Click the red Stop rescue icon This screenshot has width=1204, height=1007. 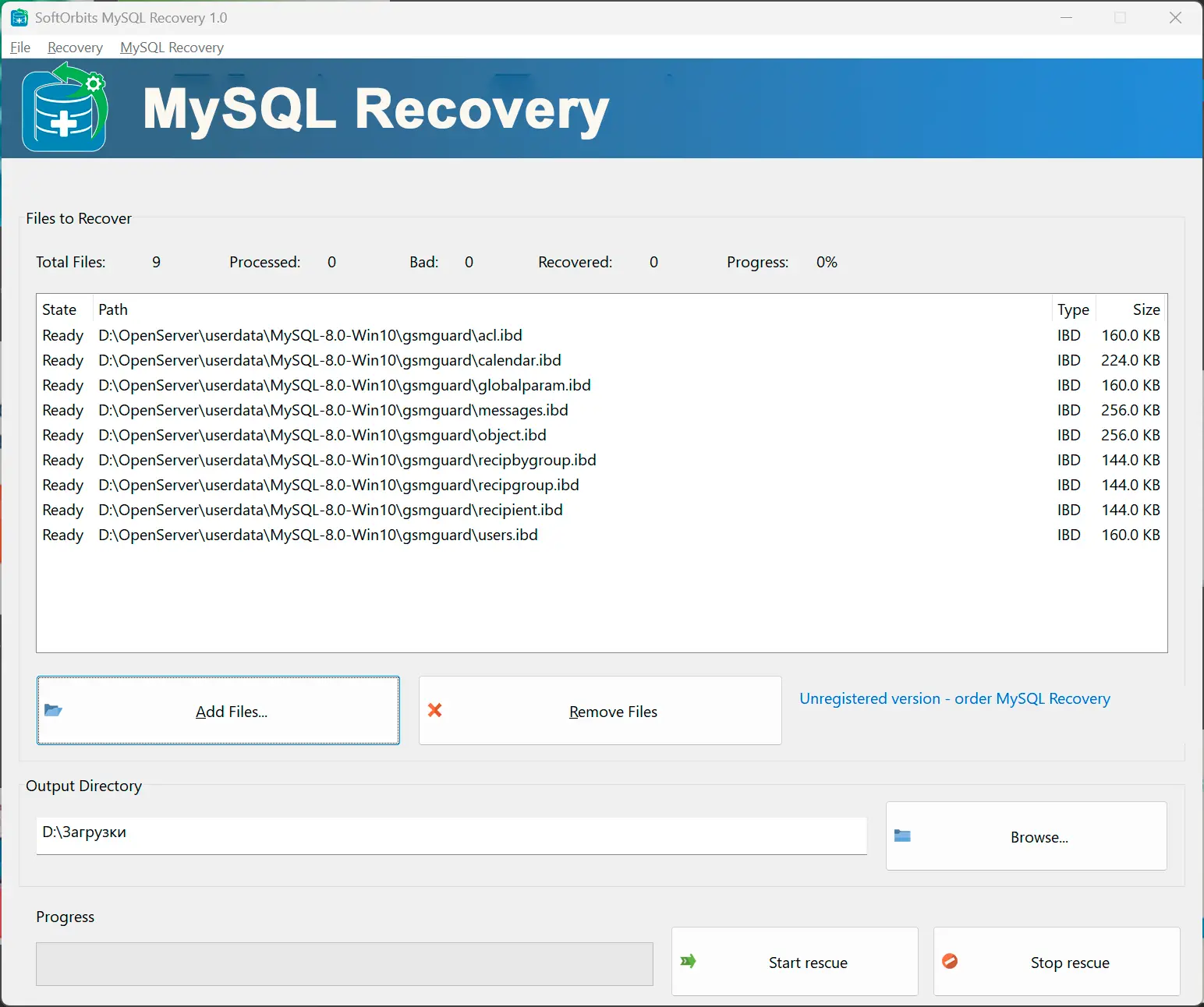(950, 961)
